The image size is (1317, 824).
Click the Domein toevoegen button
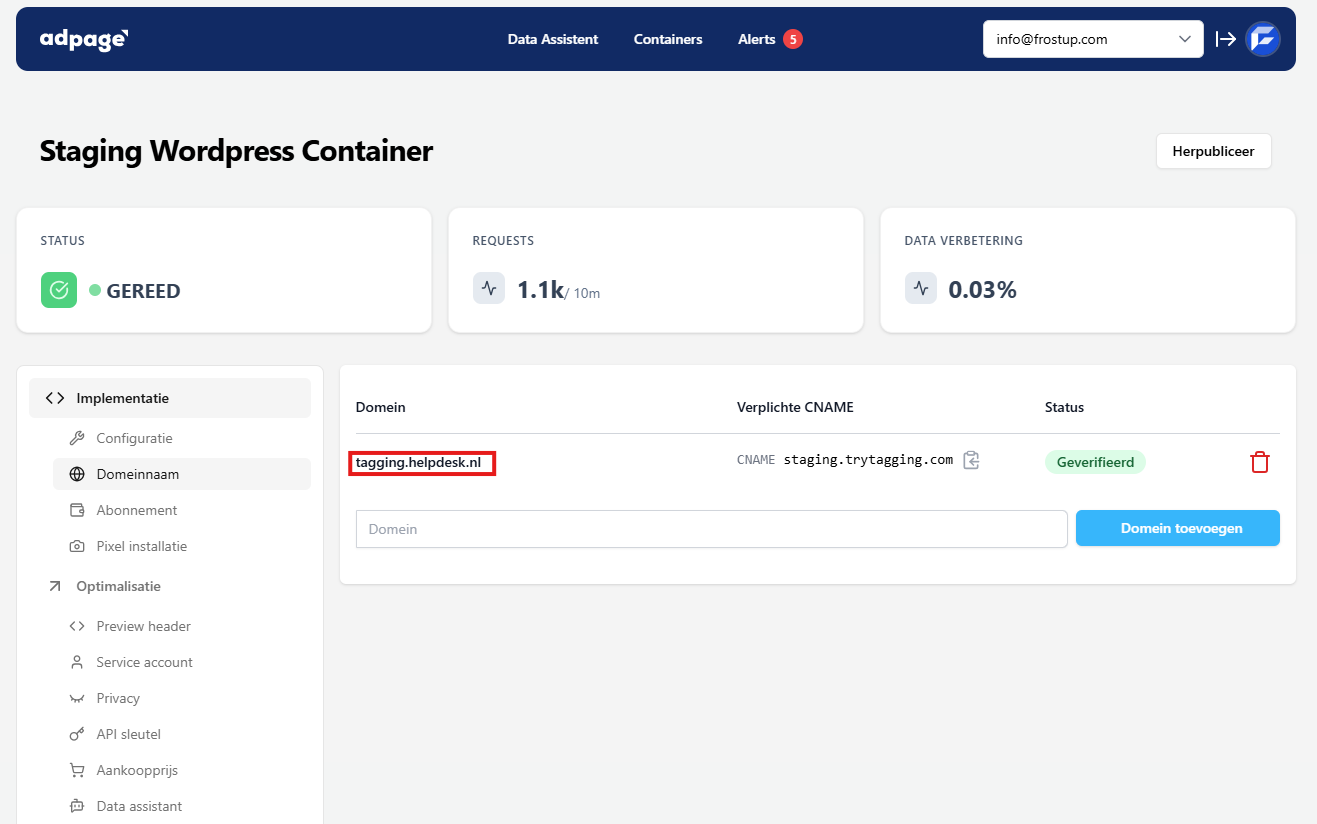[1177, 528]
